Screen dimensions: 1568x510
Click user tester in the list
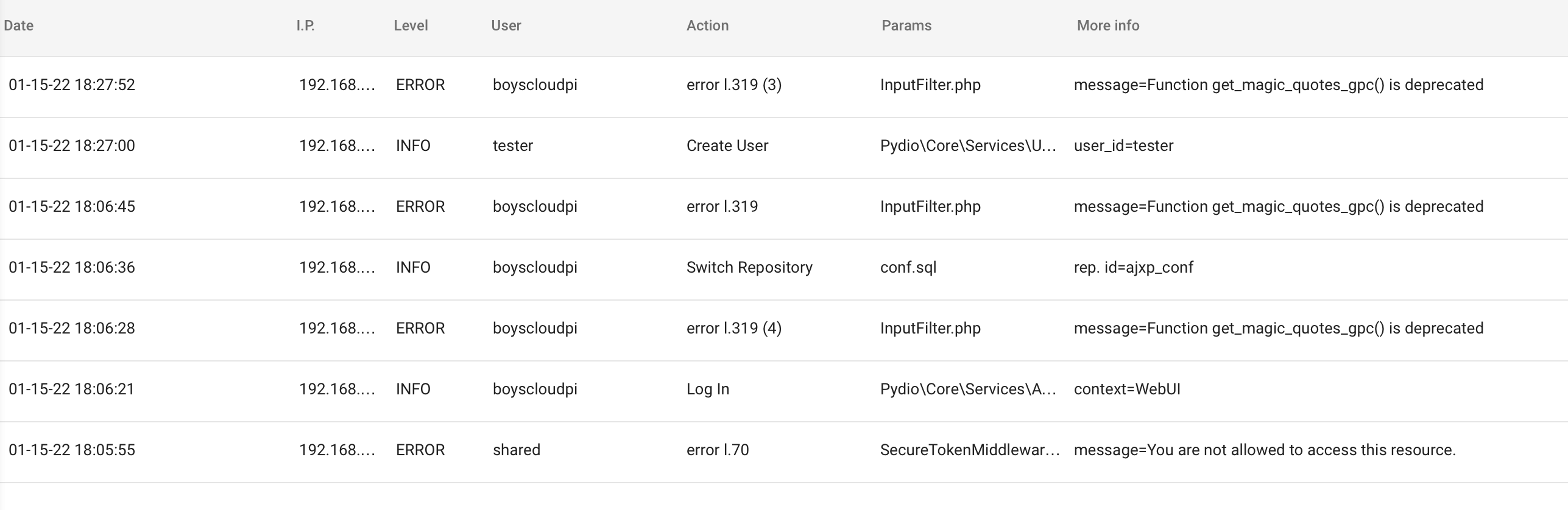[513, 145]
